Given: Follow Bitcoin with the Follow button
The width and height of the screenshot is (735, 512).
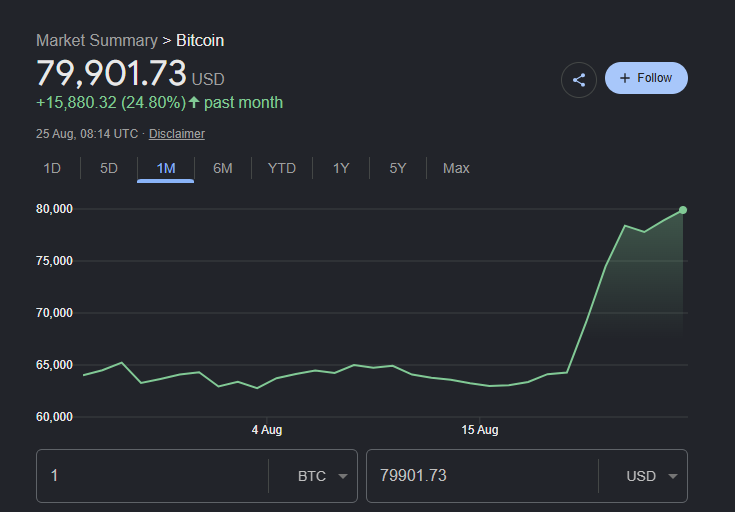Looking at the screenshot, I should (646, 78).
